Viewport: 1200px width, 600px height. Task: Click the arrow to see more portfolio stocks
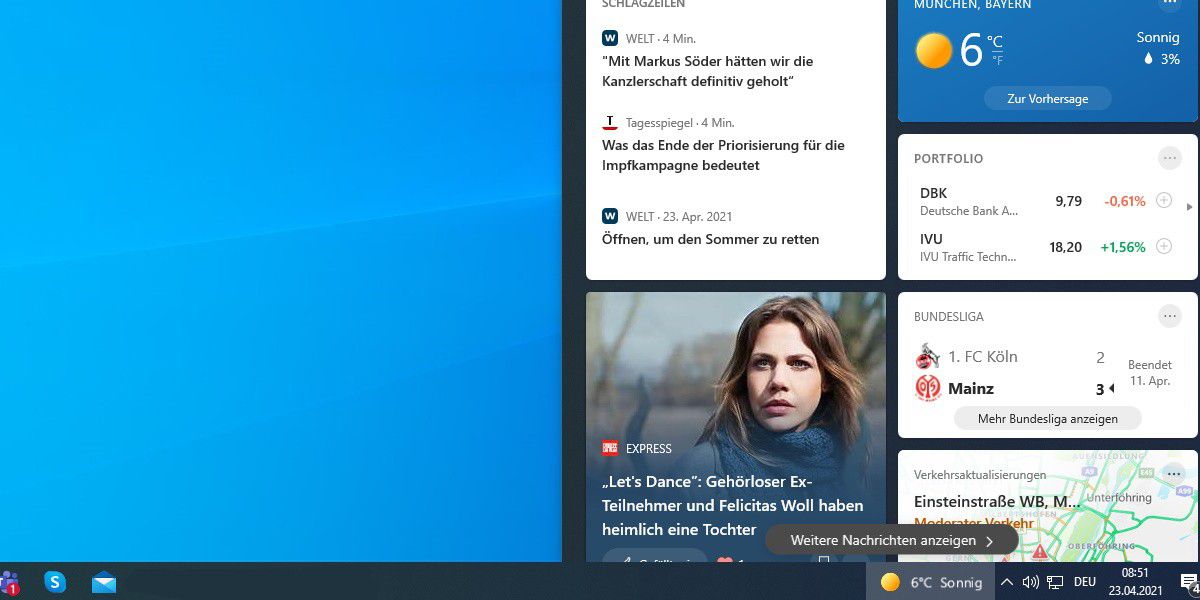click(x=1189, y=207)
